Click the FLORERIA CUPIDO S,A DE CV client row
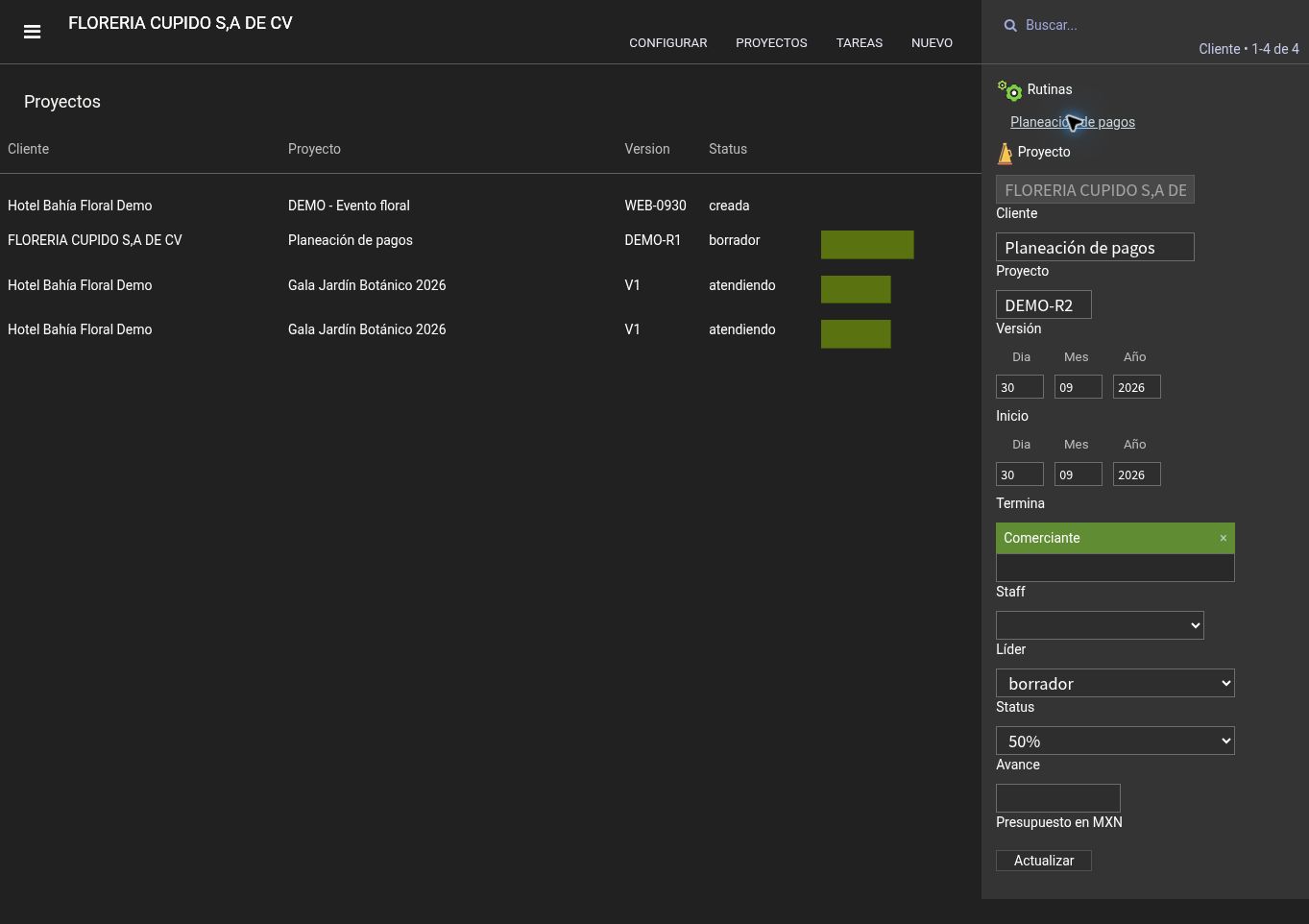 [95, 240]
